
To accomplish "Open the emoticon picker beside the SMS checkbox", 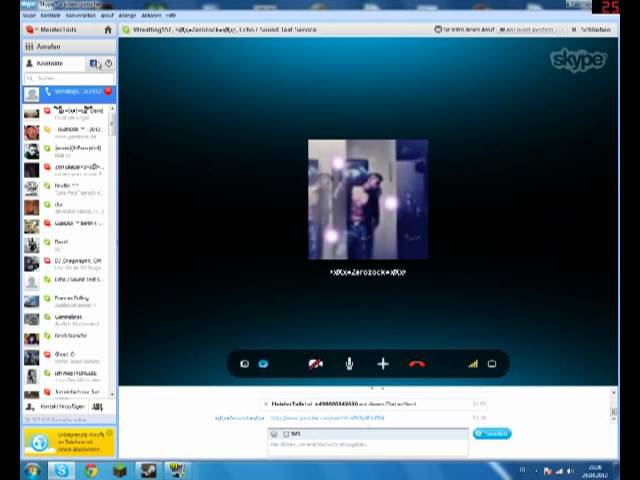I will [274, 434].
